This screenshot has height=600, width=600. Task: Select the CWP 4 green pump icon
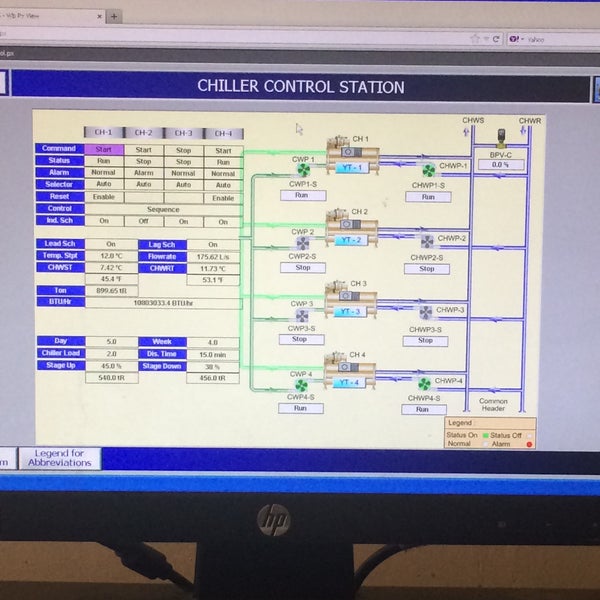pyautogui.click(x=301, y=384)
